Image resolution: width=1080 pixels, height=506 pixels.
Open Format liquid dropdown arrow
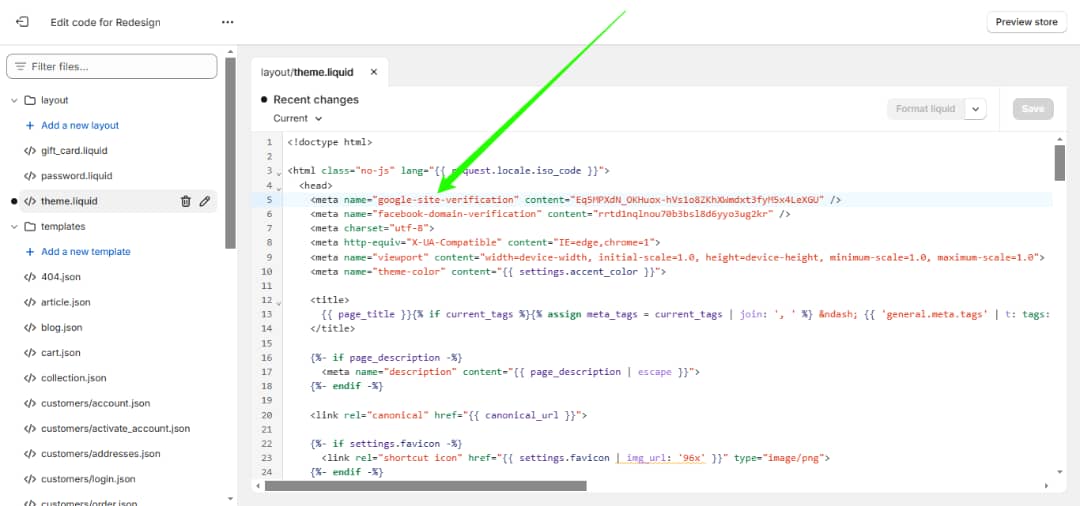976,109
